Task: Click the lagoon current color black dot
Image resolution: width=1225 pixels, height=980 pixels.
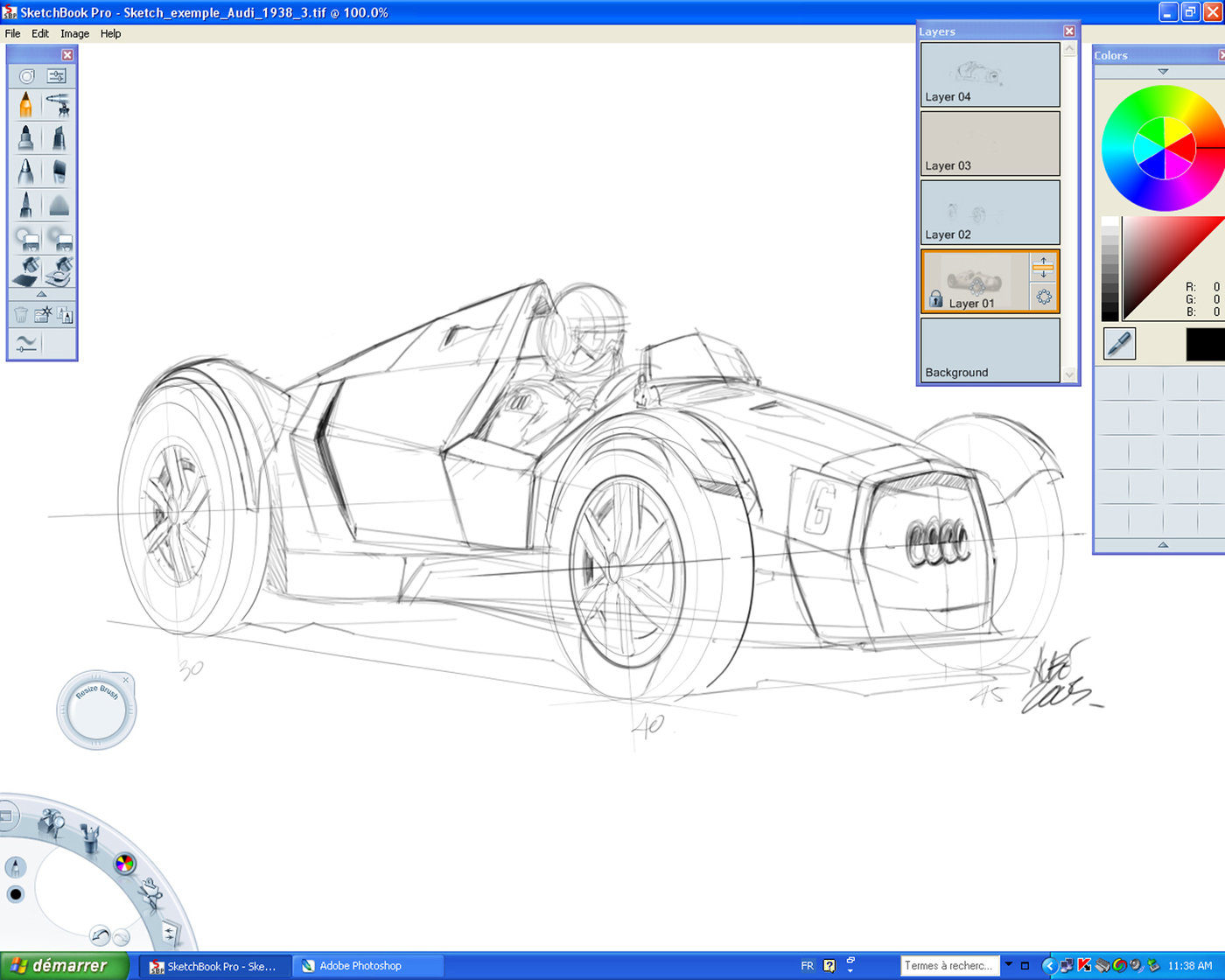Action: click(x=15, y=894)
